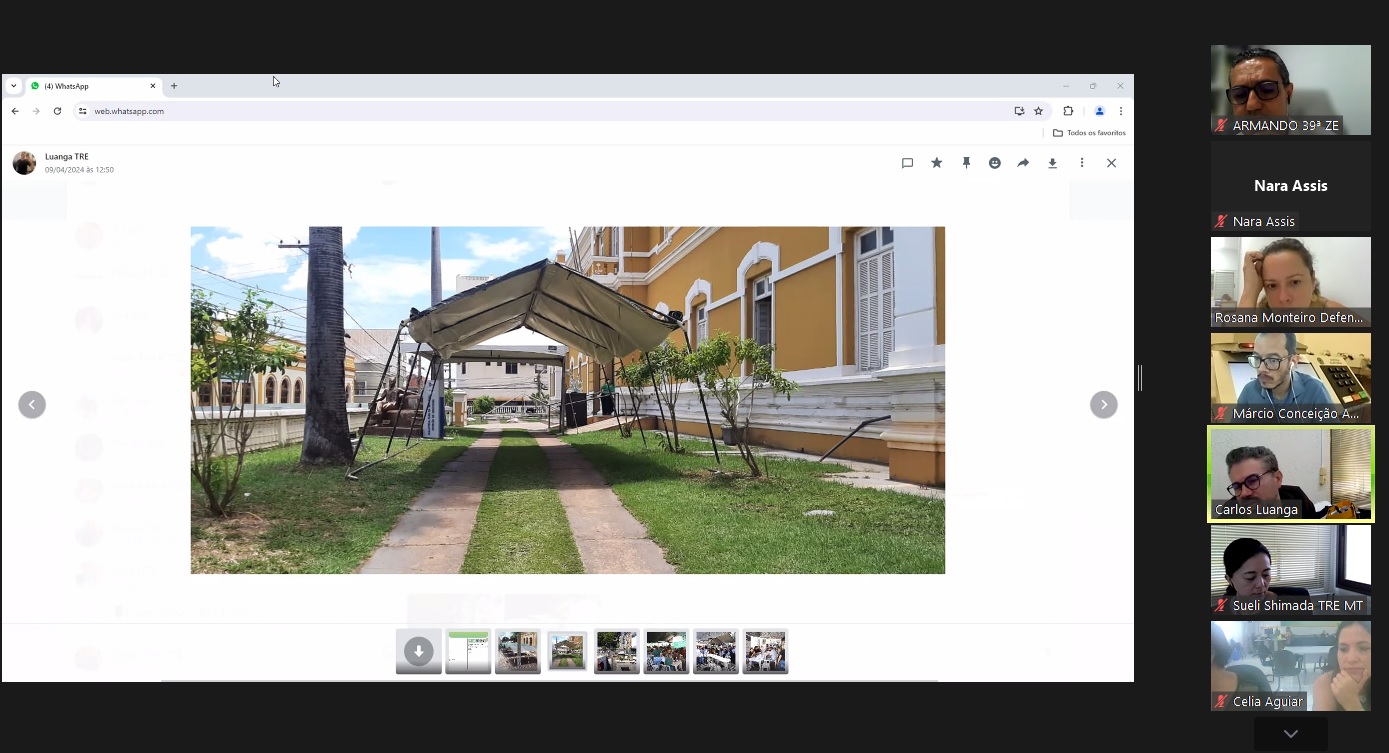Viewport: 1389px width, 753px height.
Task: Close the WhatsApp media viewer
Action: [x=1111, y=163]
